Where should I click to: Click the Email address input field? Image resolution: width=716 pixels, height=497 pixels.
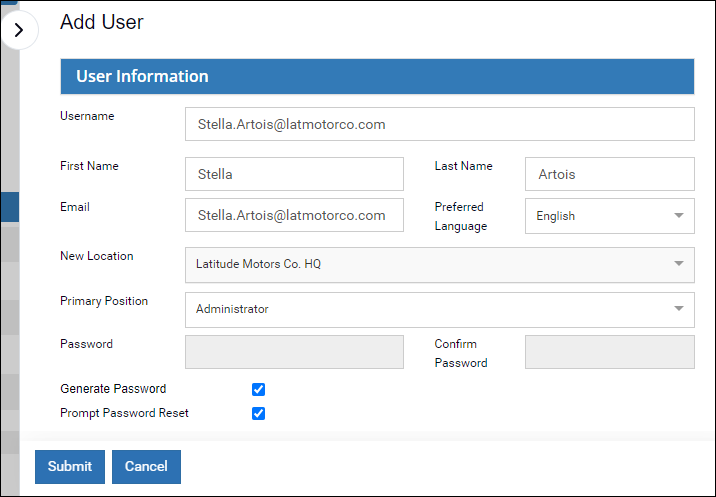click(294, 215)
